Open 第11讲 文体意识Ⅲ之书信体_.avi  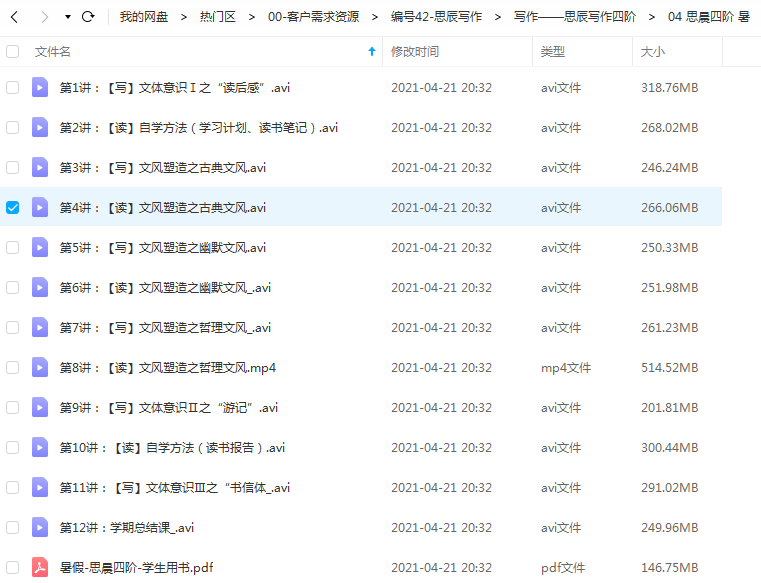(x=175, y=487)
